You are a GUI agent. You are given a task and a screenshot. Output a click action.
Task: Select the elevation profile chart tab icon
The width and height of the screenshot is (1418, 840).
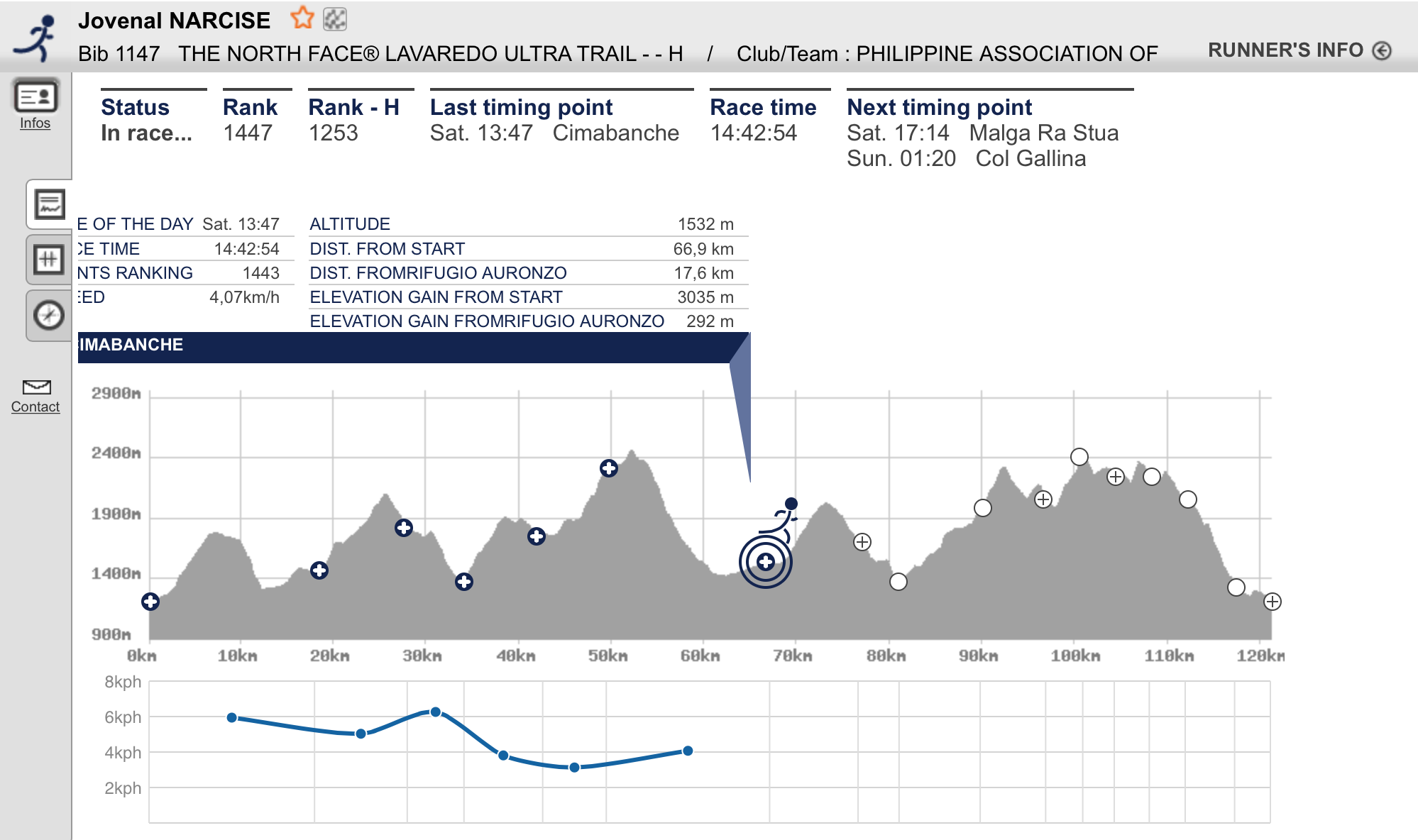point(50,205)
